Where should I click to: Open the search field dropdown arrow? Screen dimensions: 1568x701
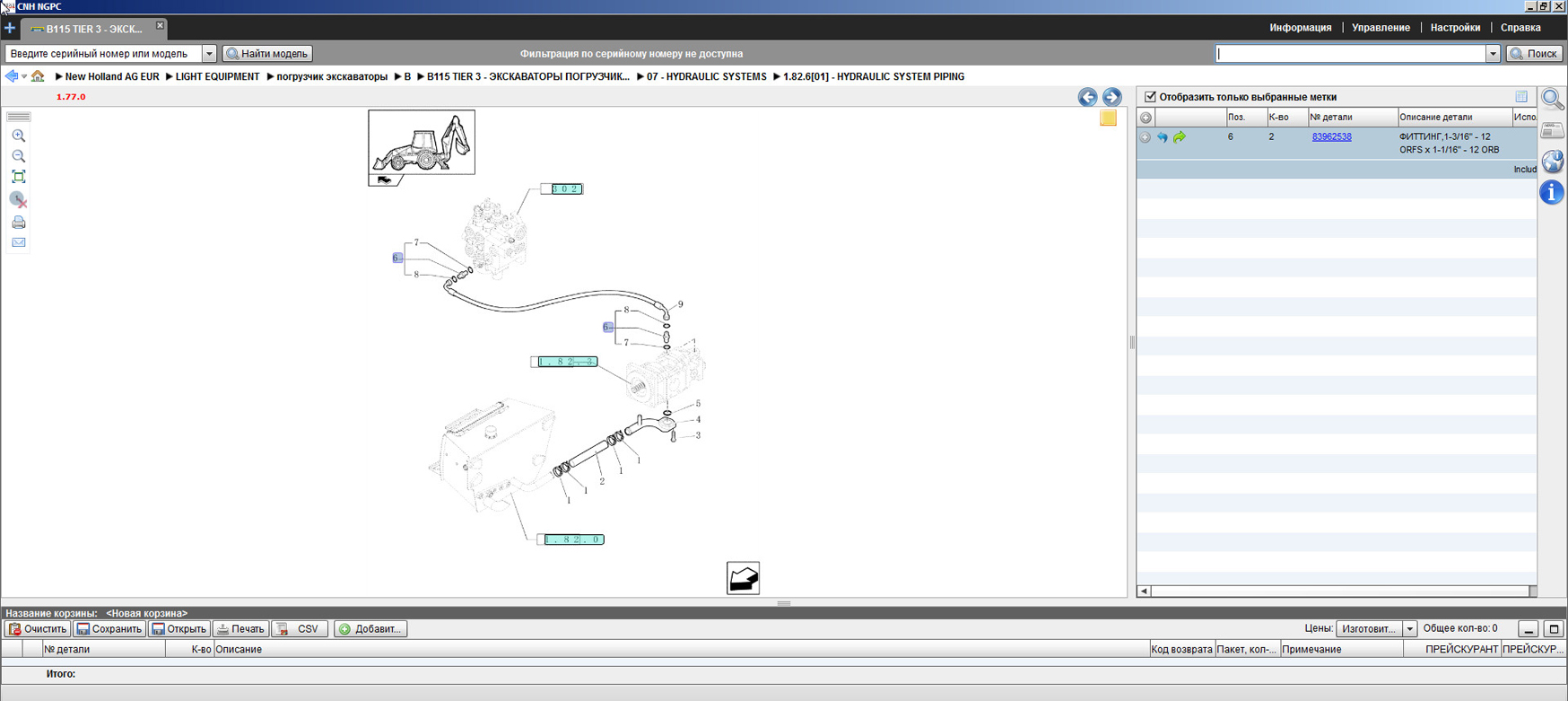(1493, 54)
